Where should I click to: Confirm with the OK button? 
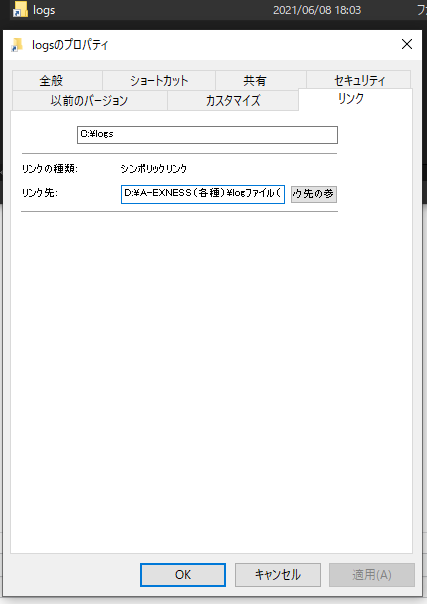click(x=183, y=575)
